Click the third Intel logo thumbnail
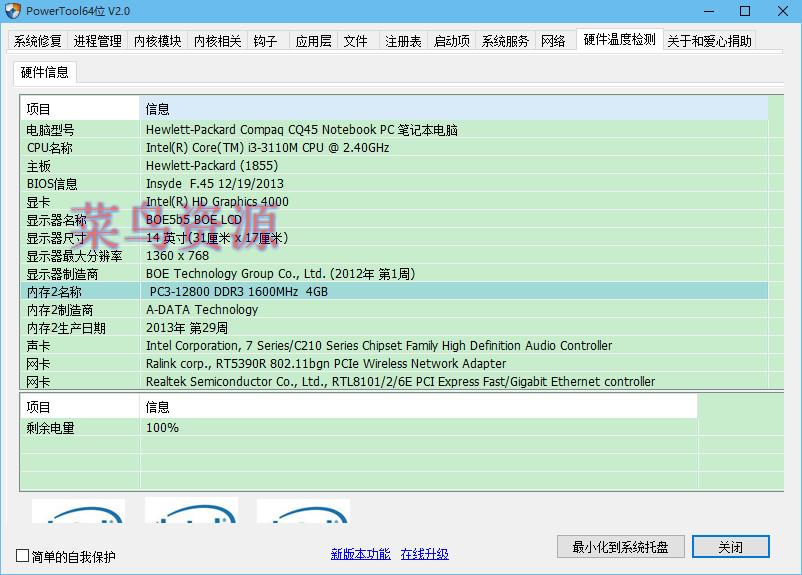Screen dimensions: 802x575 coord(303,511)
